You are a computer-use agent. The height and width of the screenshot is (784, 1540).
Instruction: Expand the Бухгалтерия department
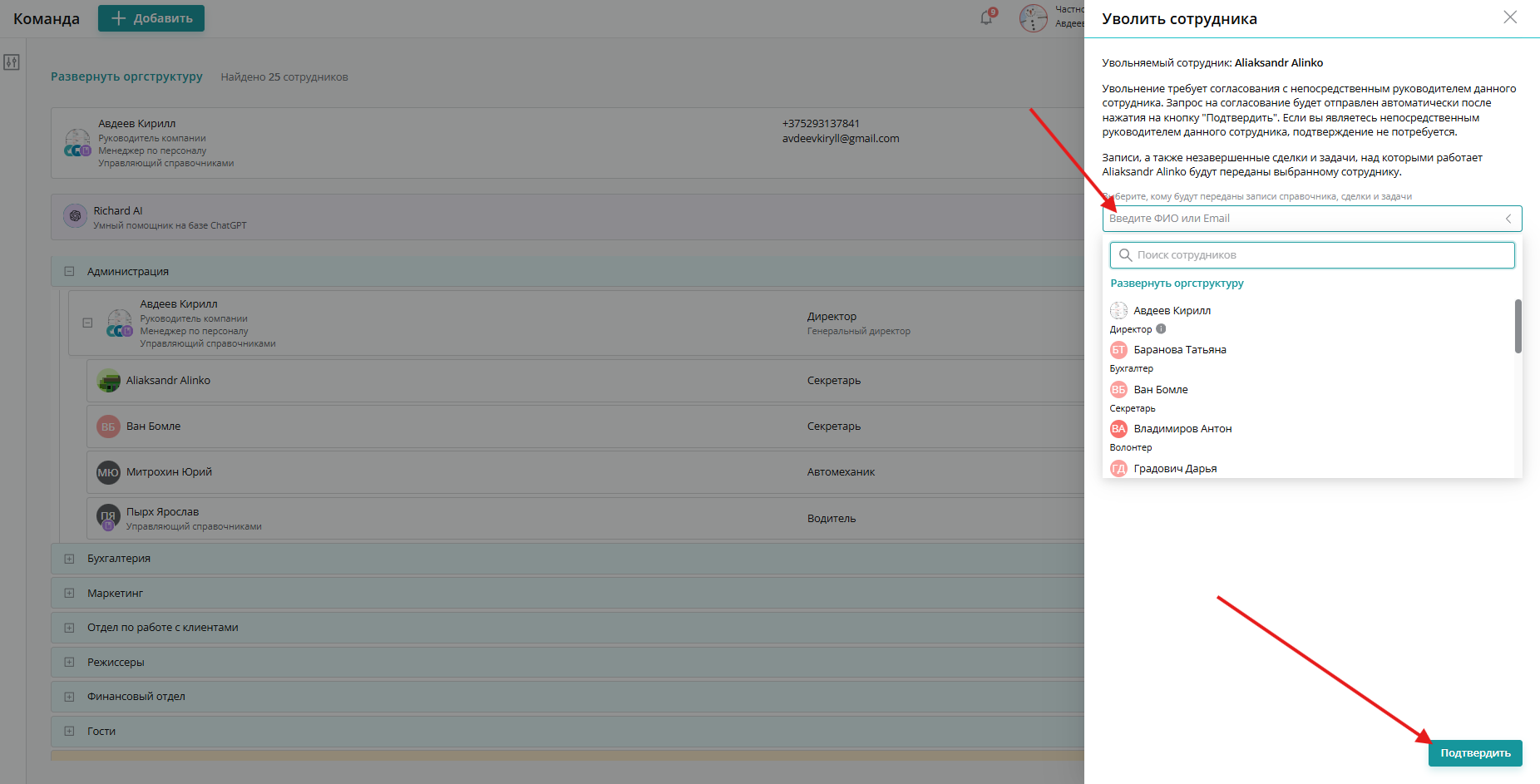click(69, 559)
